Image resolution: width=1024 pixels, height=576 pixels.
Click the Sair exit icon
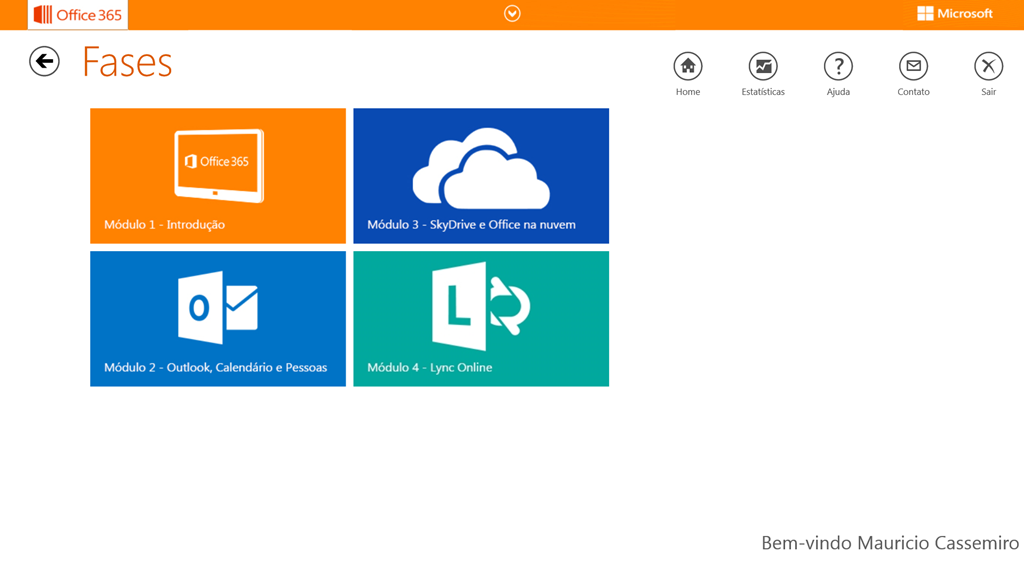988,66
